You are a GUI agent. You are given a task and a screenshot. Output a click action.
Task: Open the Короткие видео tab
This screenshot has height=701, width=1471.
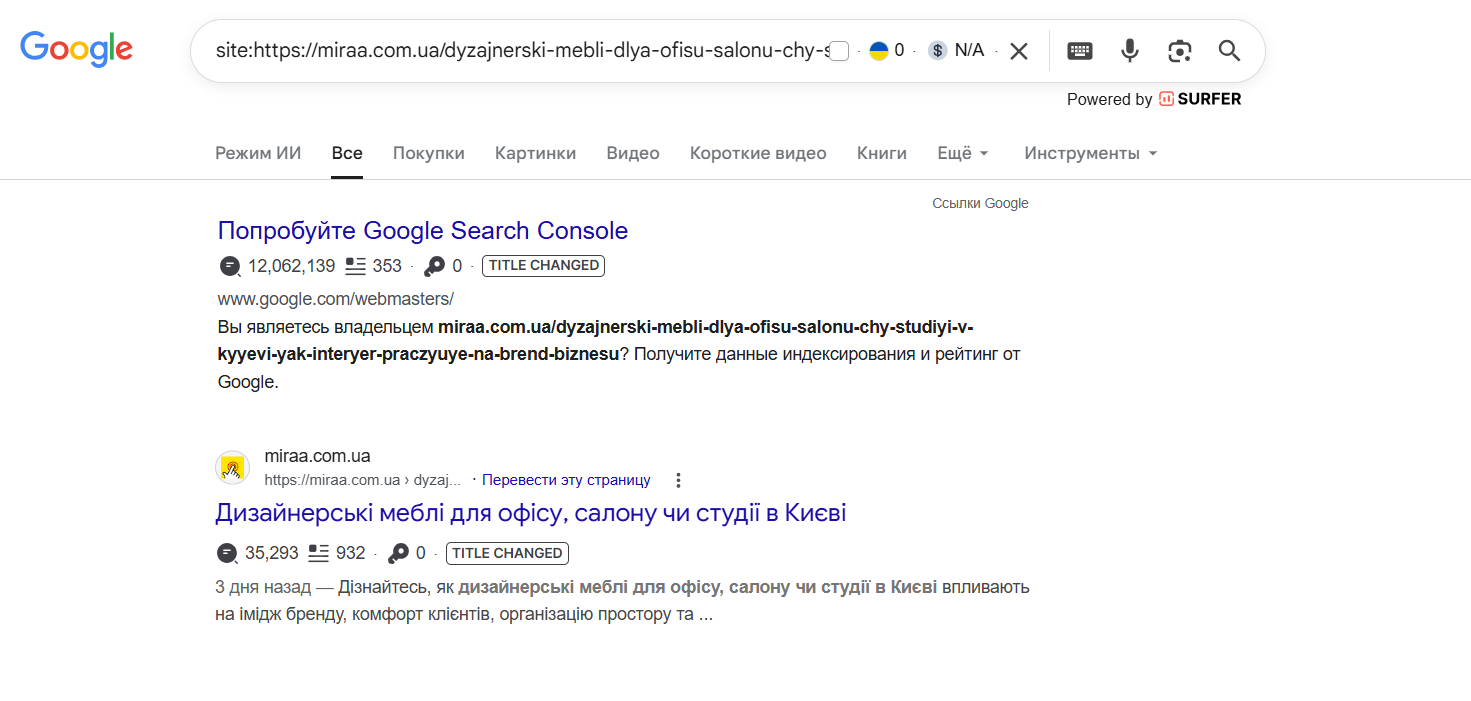coord(758,153)
